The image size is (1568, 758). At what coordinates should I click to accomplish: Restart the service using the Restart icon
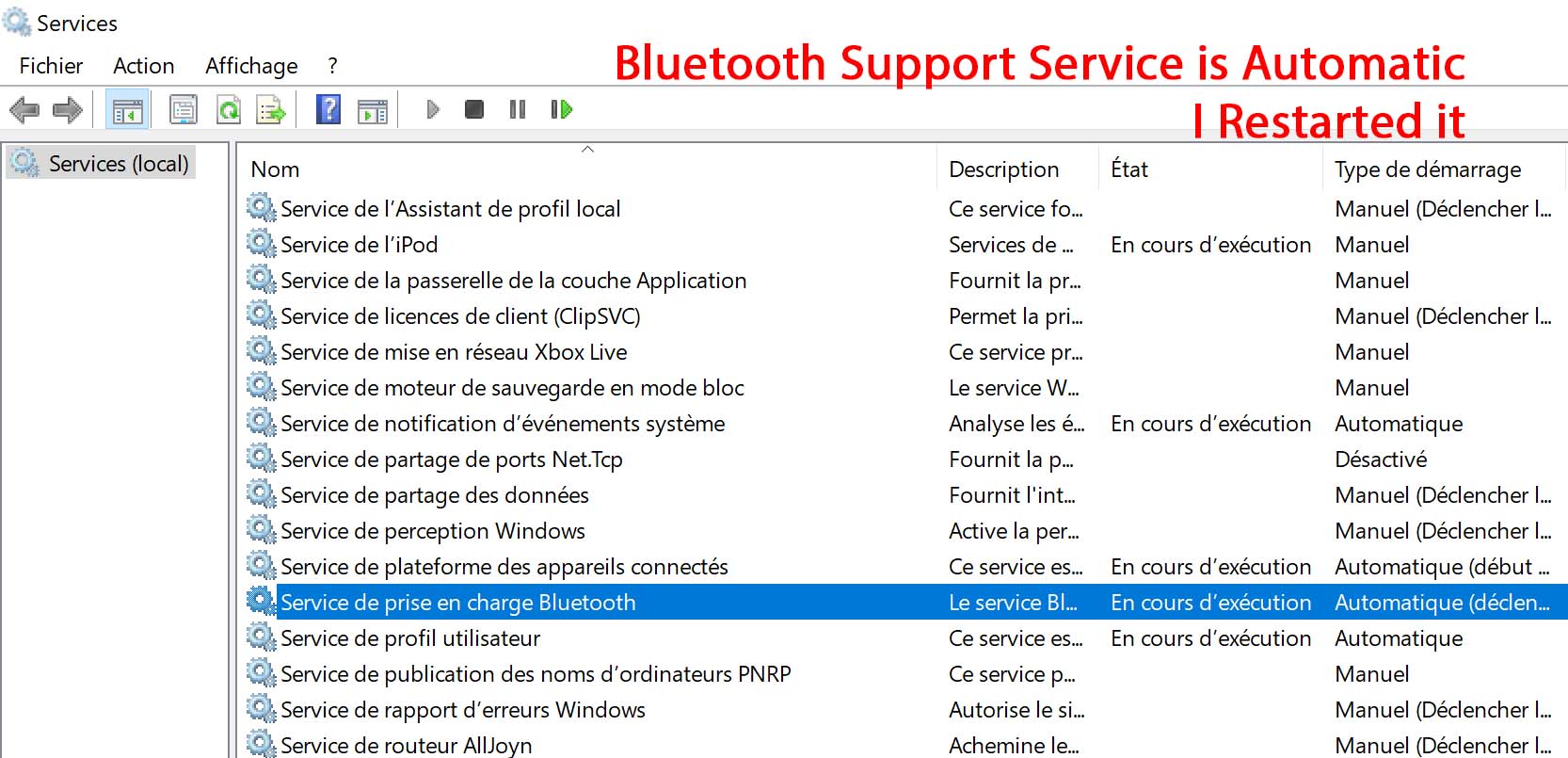click(x=561, y=110)
